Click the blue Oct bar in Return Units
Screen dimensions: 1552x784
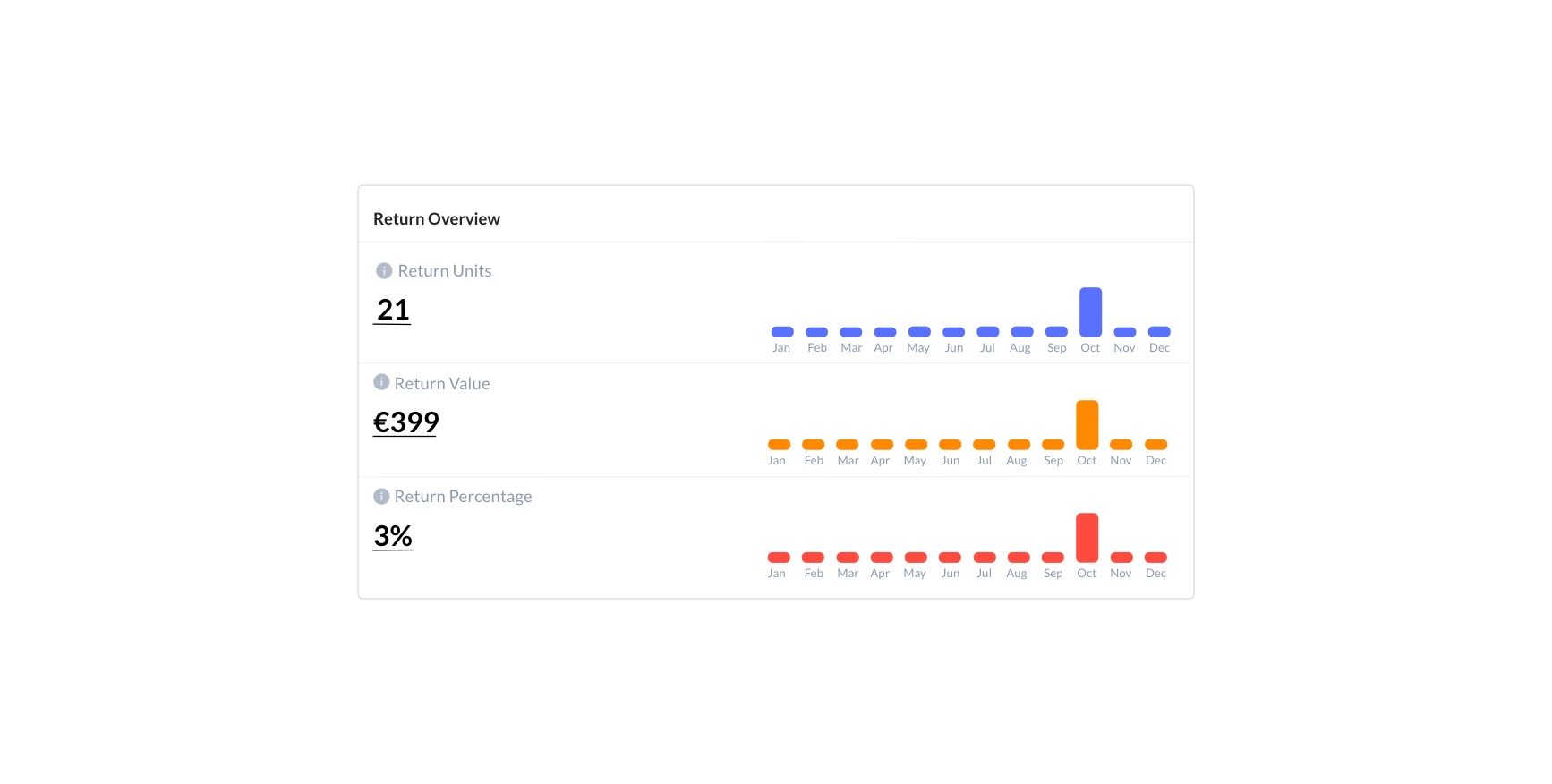(x=1090, y=311)
